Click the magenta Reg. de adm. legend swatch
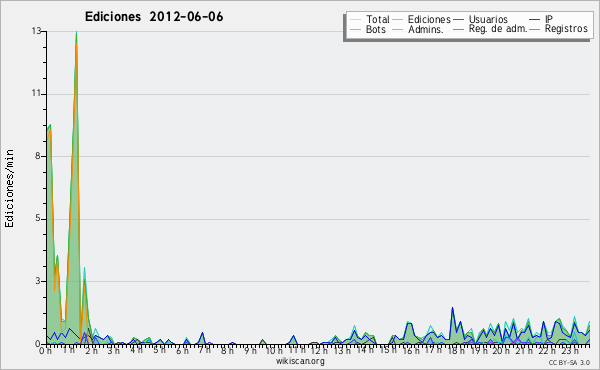 [x=458, y=29]
